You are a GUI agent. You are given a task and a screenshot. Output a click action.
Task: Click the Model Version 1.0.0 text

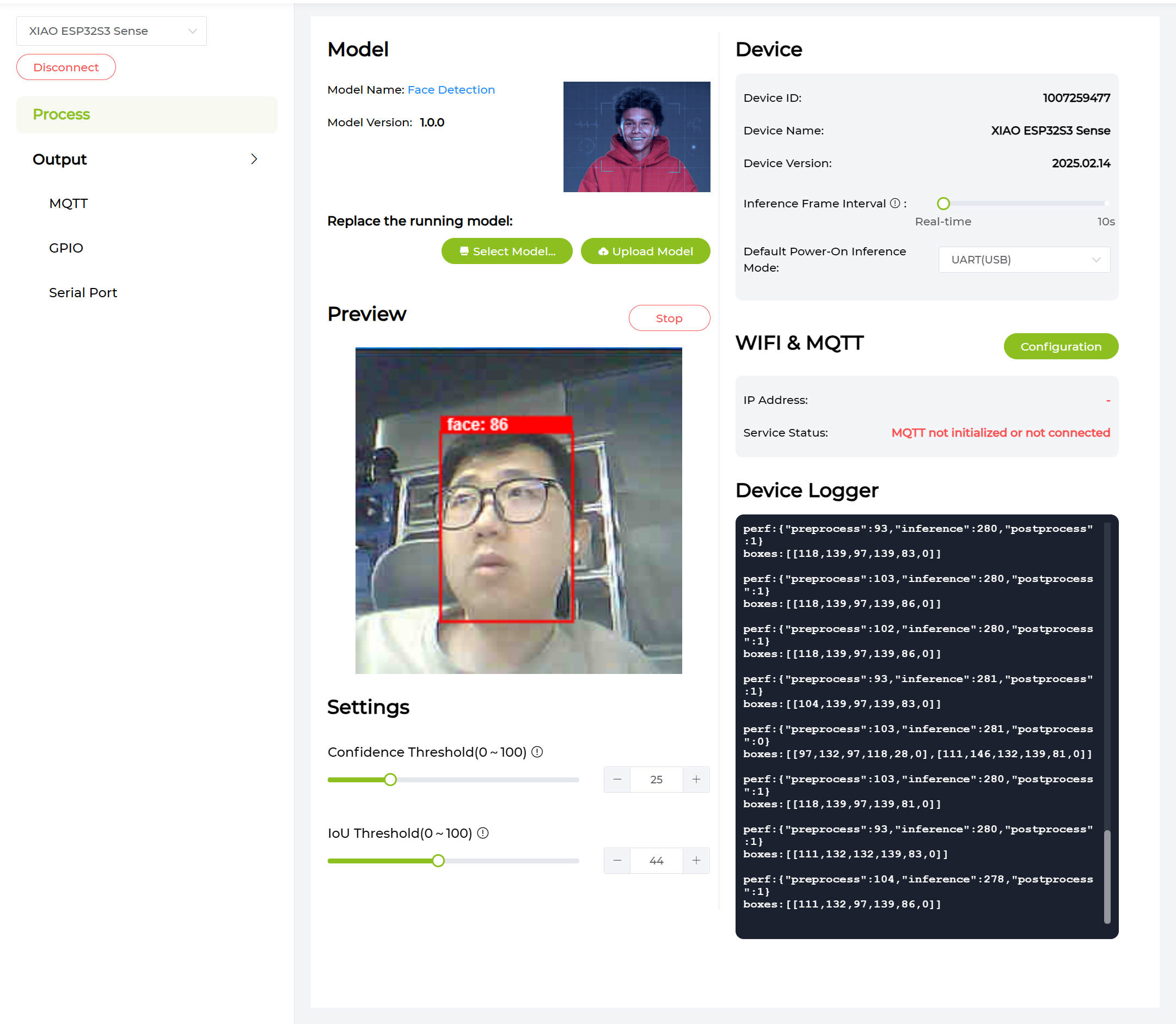(x=432, y=122)
